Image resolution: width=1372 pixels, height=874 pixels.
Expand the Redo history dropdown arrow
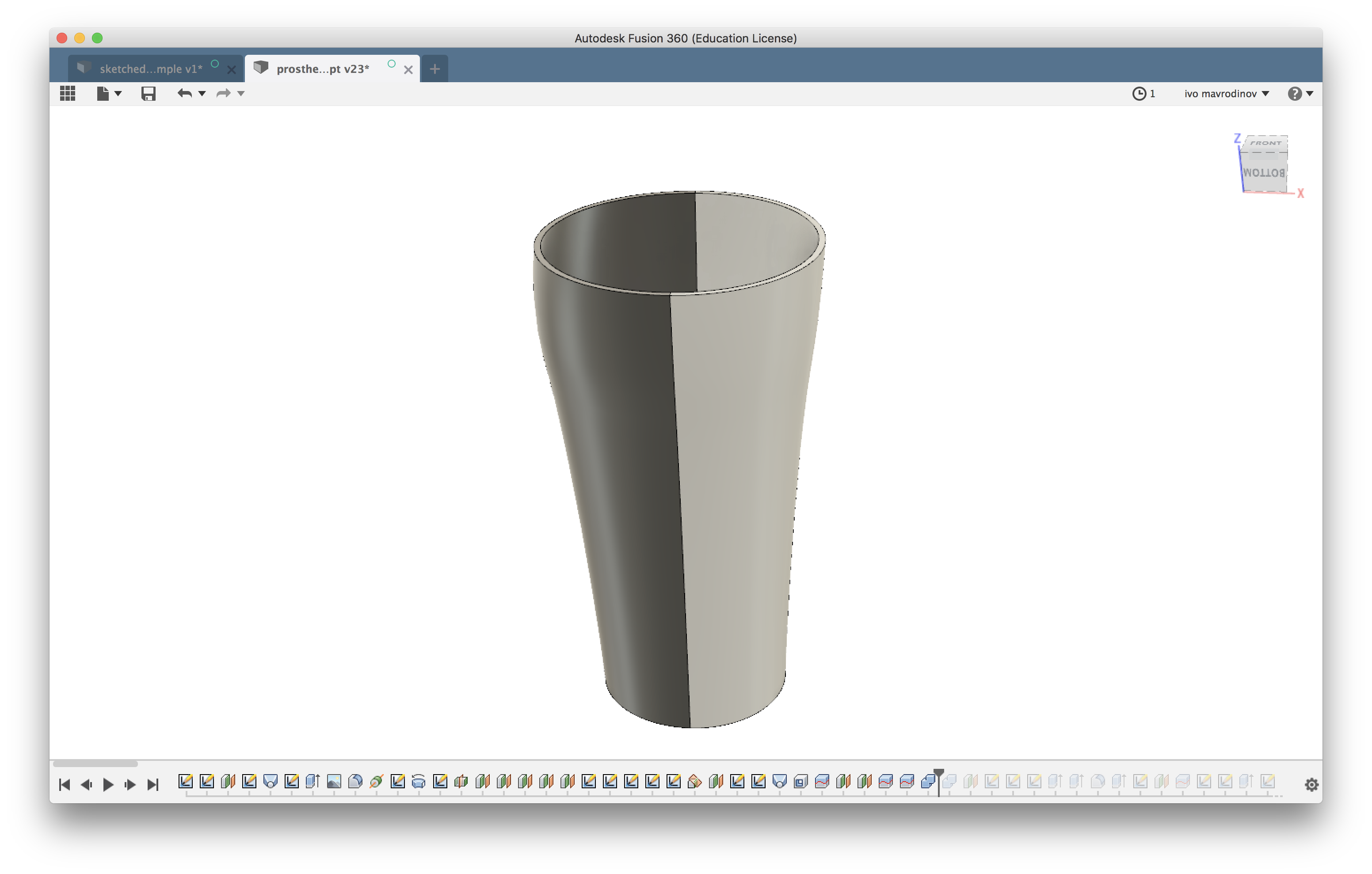click(x=241, y=93)
